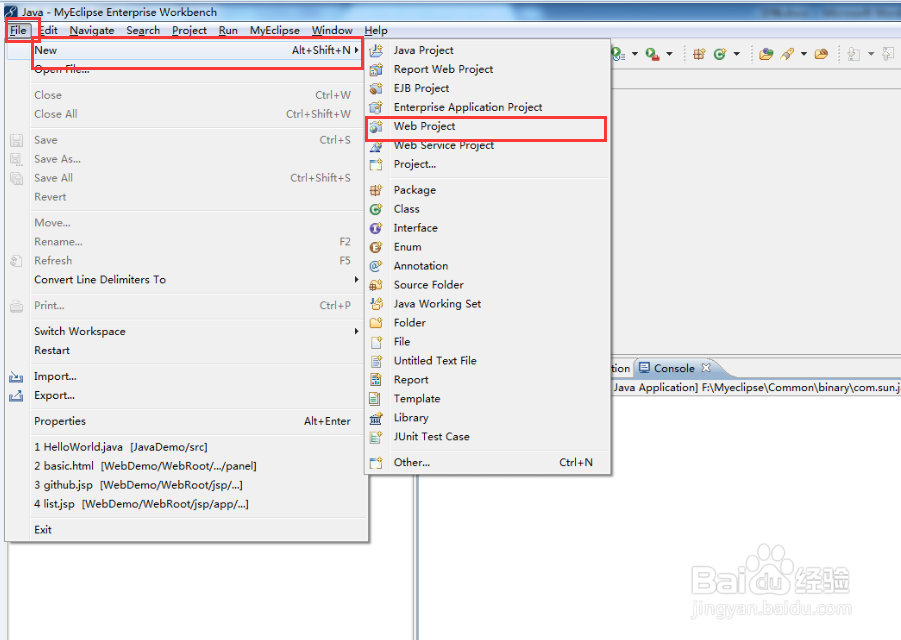The height and width of the screenshot is (640, 901).
Task: Open the Search menu in menu bar
Action: pos(143,30)
